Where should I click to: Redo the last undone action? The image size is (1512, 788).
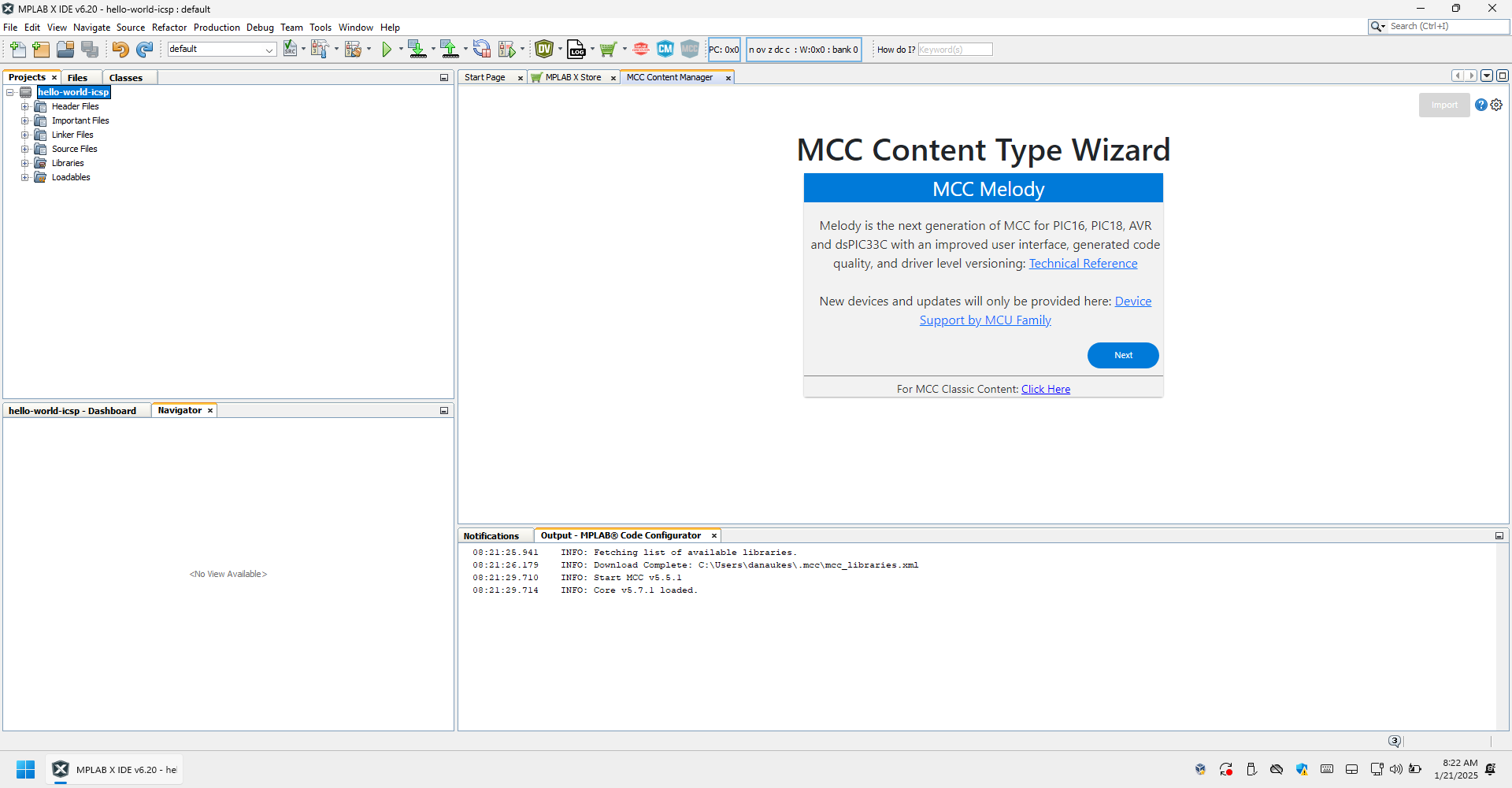(144, 50)
